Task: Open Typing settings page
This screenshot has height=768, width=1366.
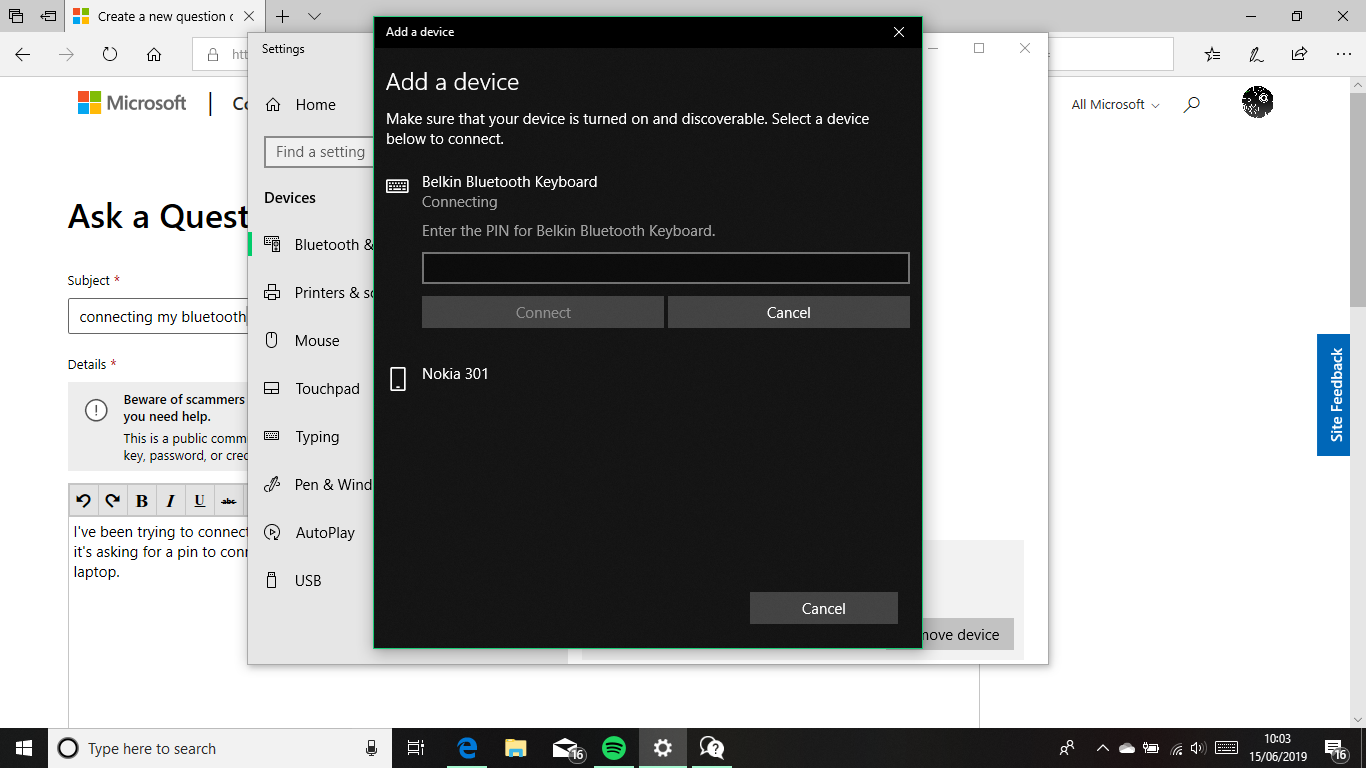Action: [x=302, y=437]
